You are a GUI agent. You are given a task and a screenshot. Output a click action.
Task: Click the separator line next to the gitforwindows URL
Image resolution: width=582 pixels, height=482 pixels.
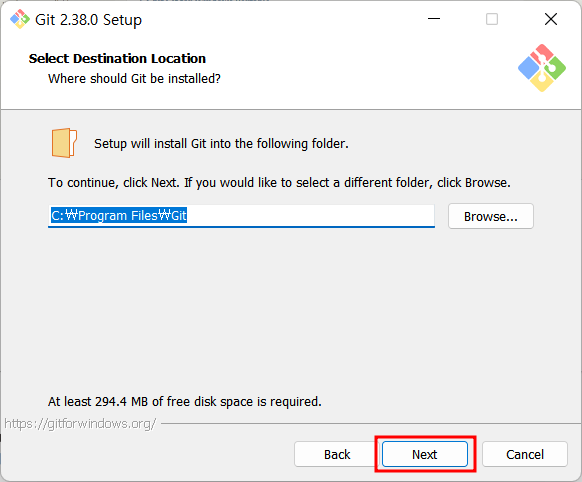(x=370, y=423)
